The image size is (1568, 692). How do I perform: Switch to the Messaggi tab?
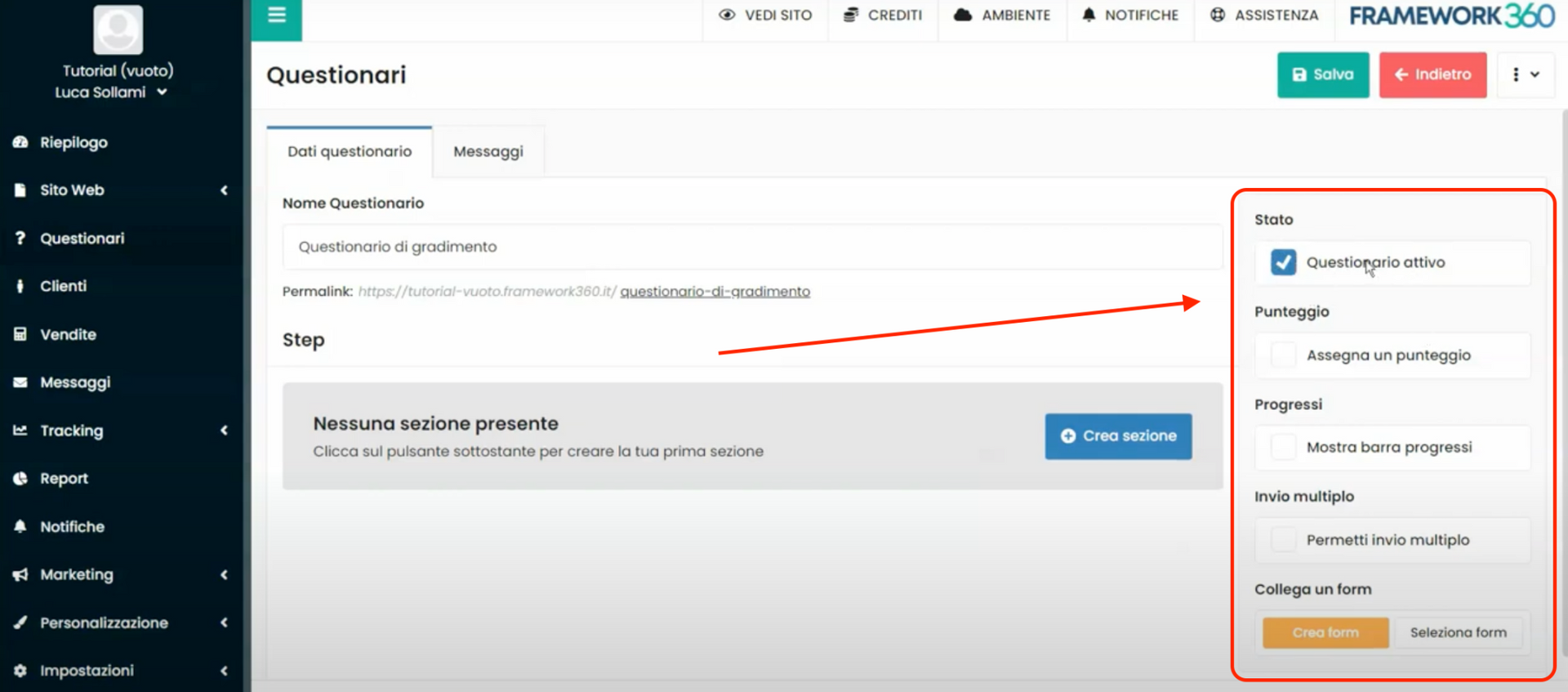pos(488,152)
